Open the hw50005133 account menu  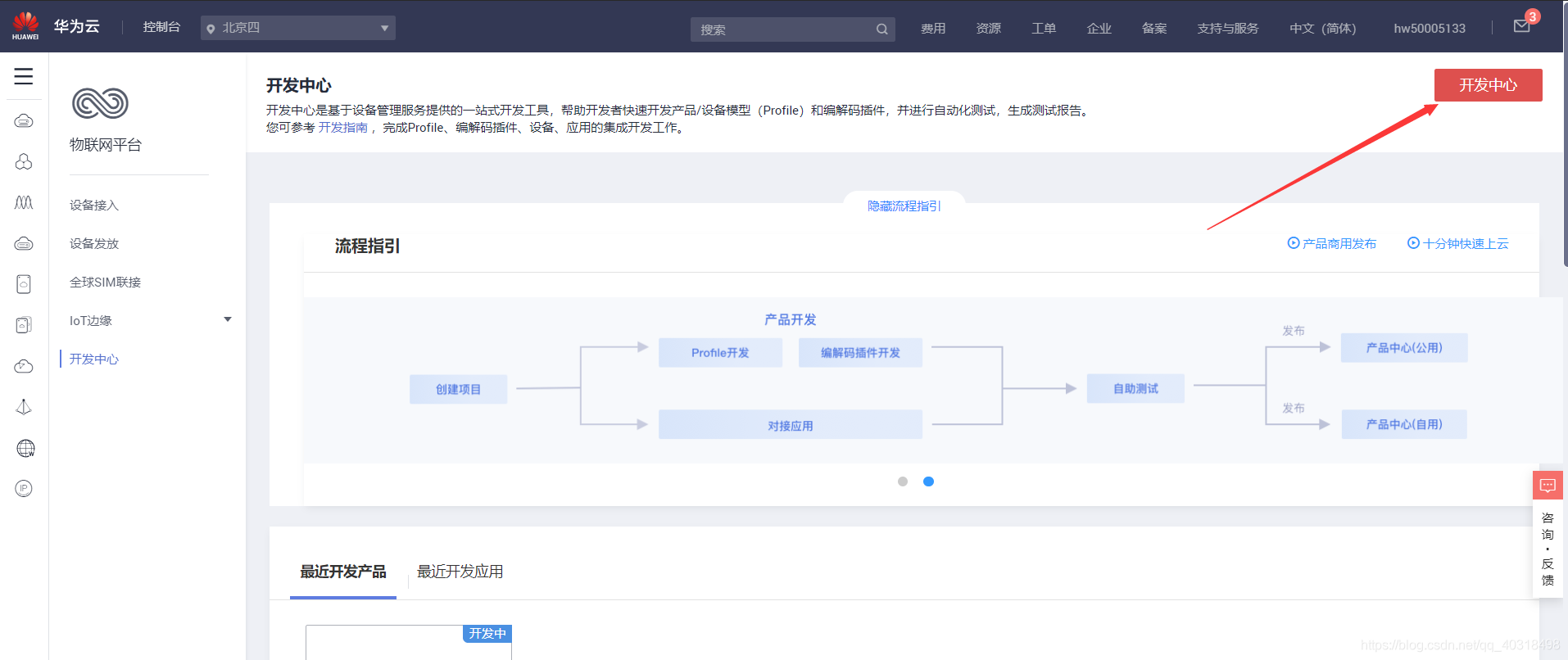1430,29
